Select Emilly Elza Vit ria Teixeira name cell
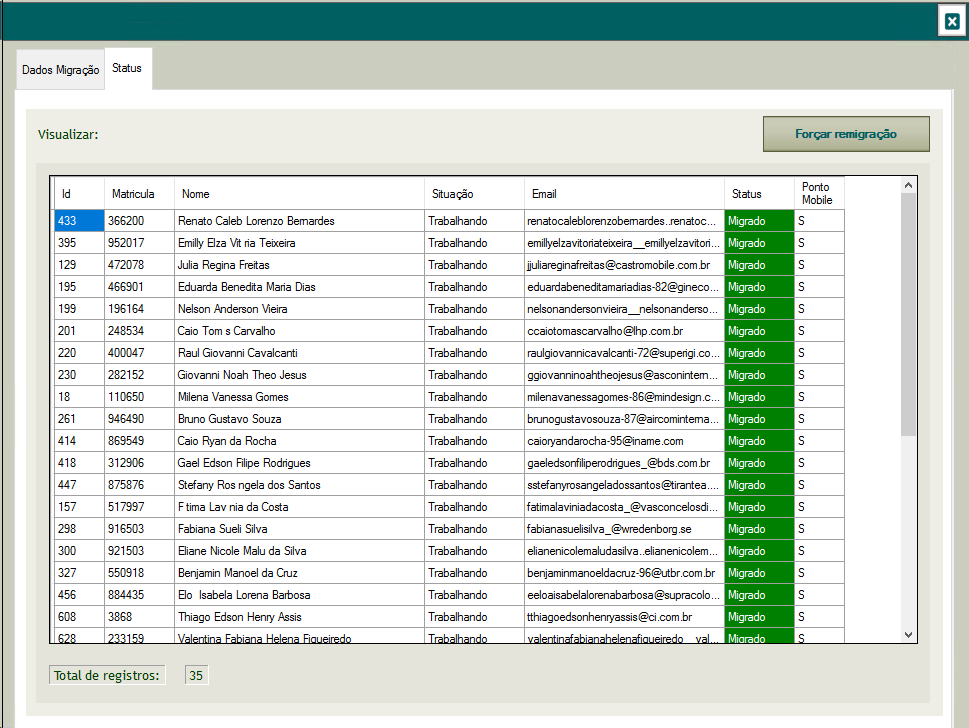Screen dimensions: 969x728 pos(299,243)
